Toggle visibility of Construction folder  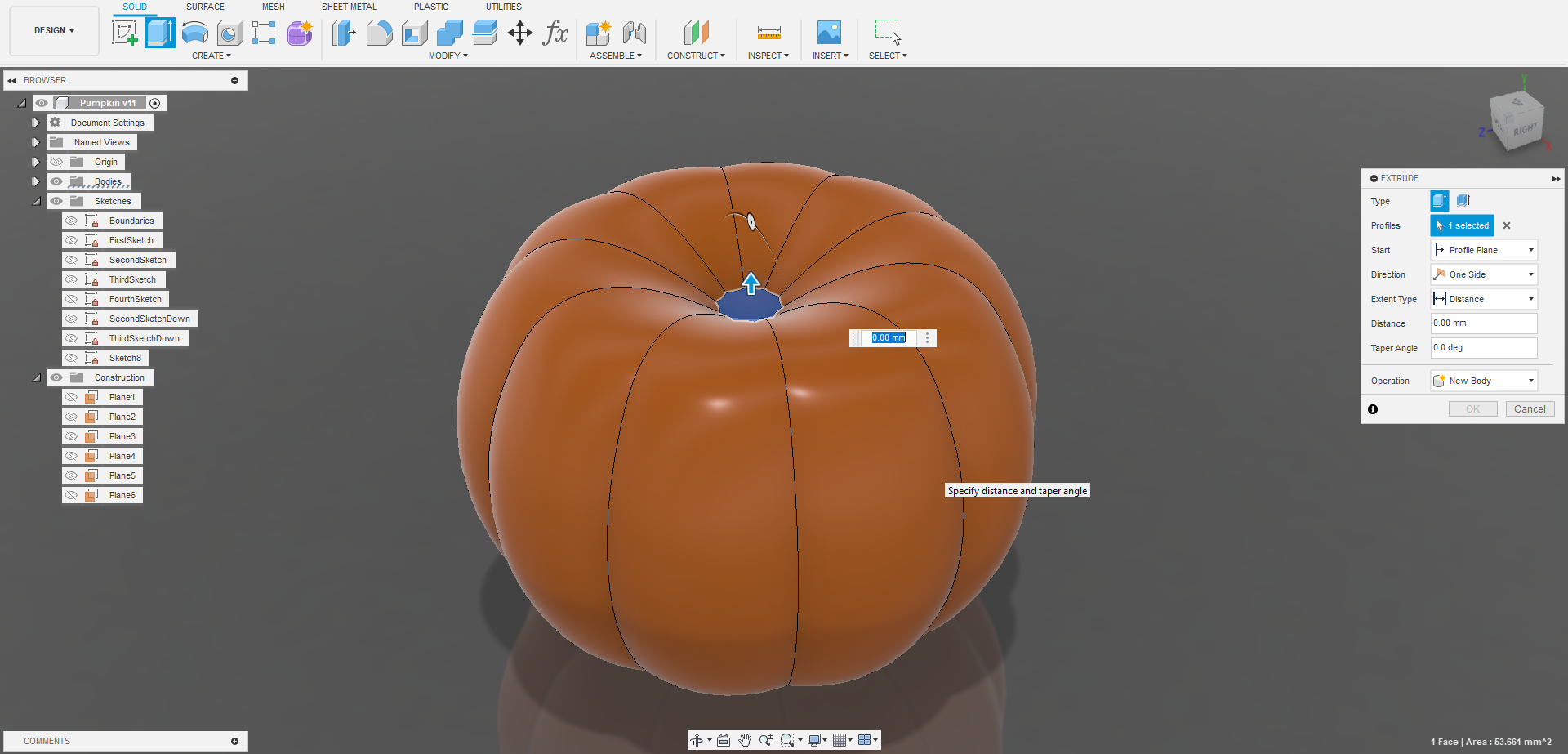(56, 377)
